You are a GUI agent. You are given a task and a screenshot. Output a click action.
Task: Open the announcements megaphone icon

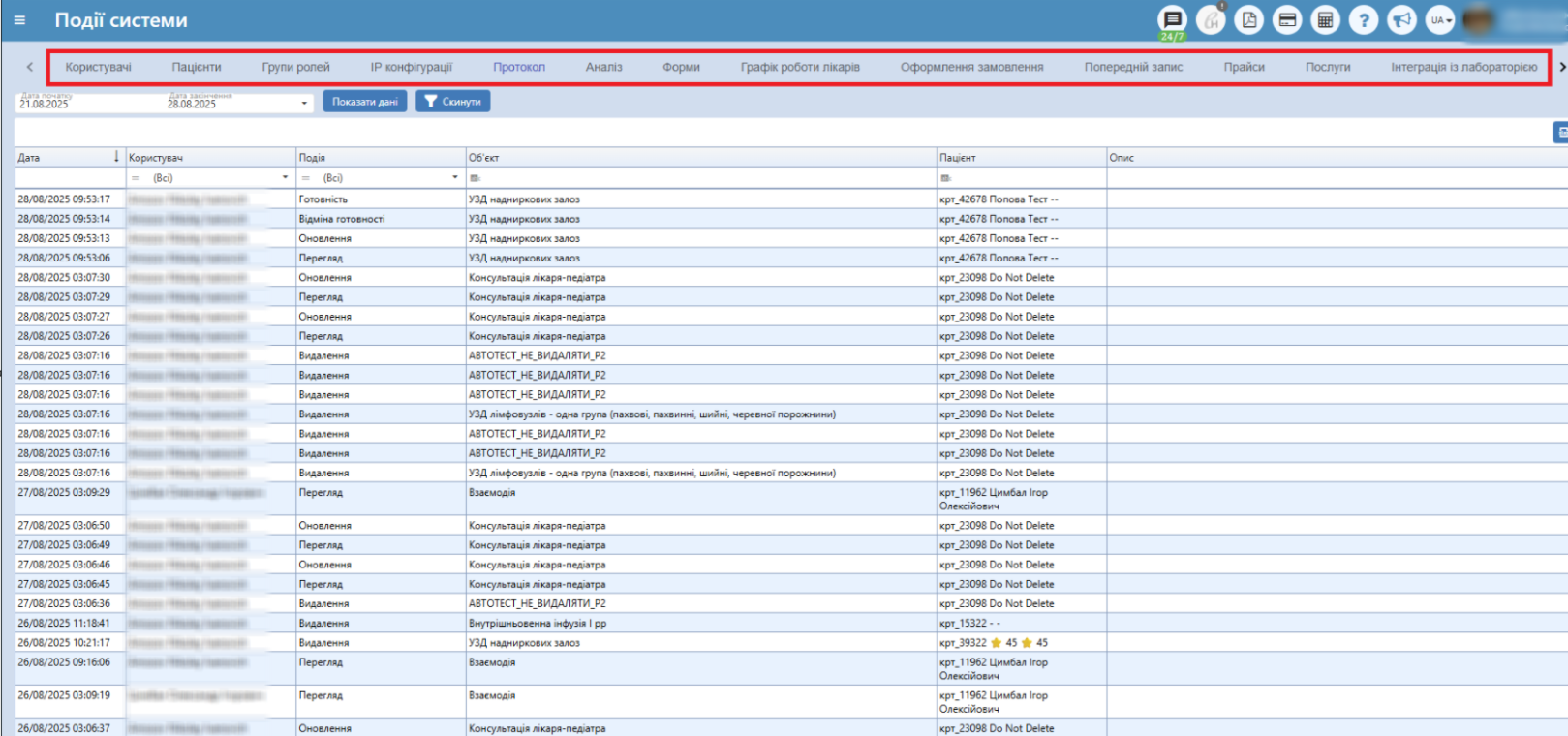[x=1401, y=19]
